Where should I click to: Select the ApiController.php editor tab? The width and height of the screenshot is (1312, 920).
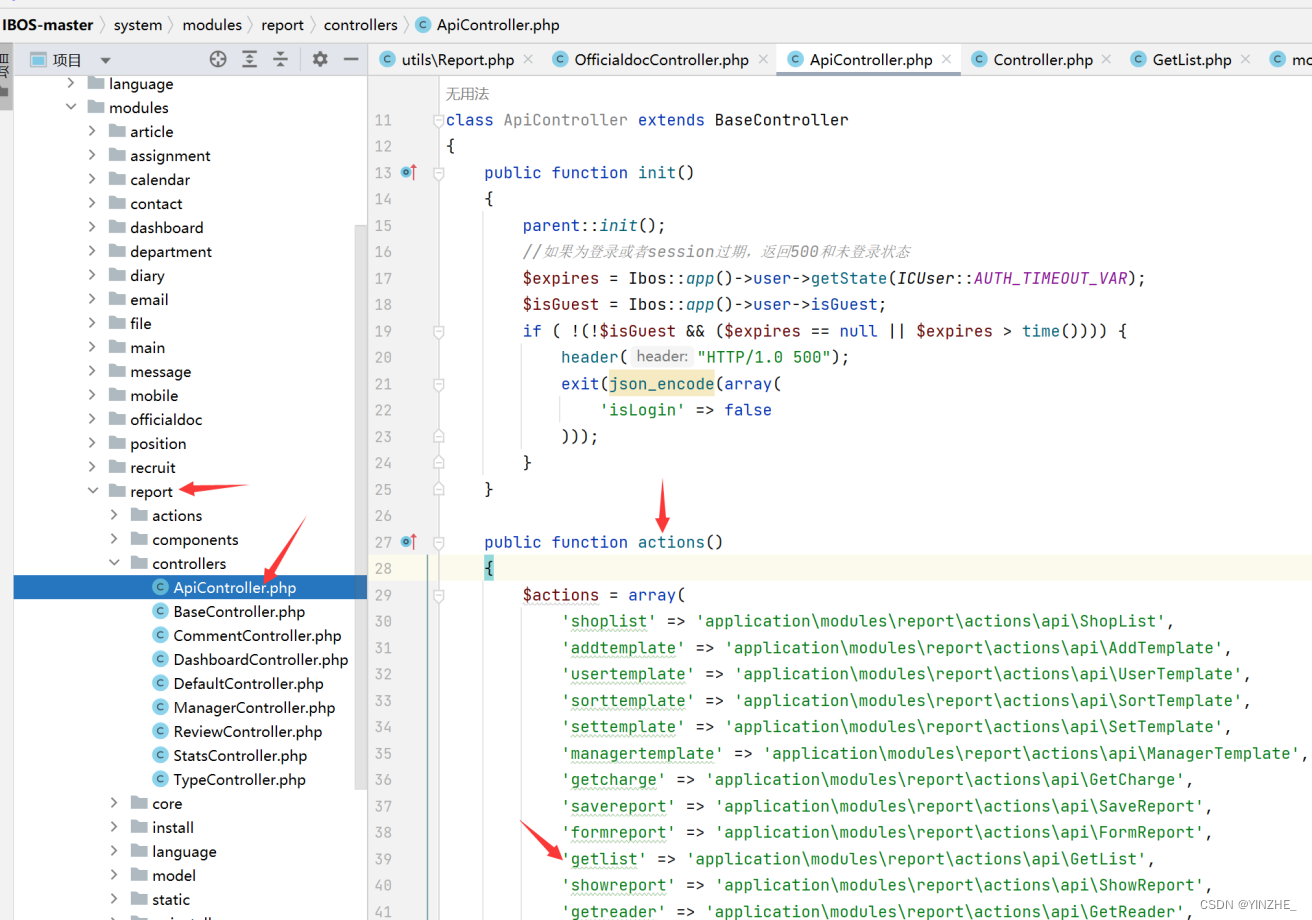click(x=871, y=60)
